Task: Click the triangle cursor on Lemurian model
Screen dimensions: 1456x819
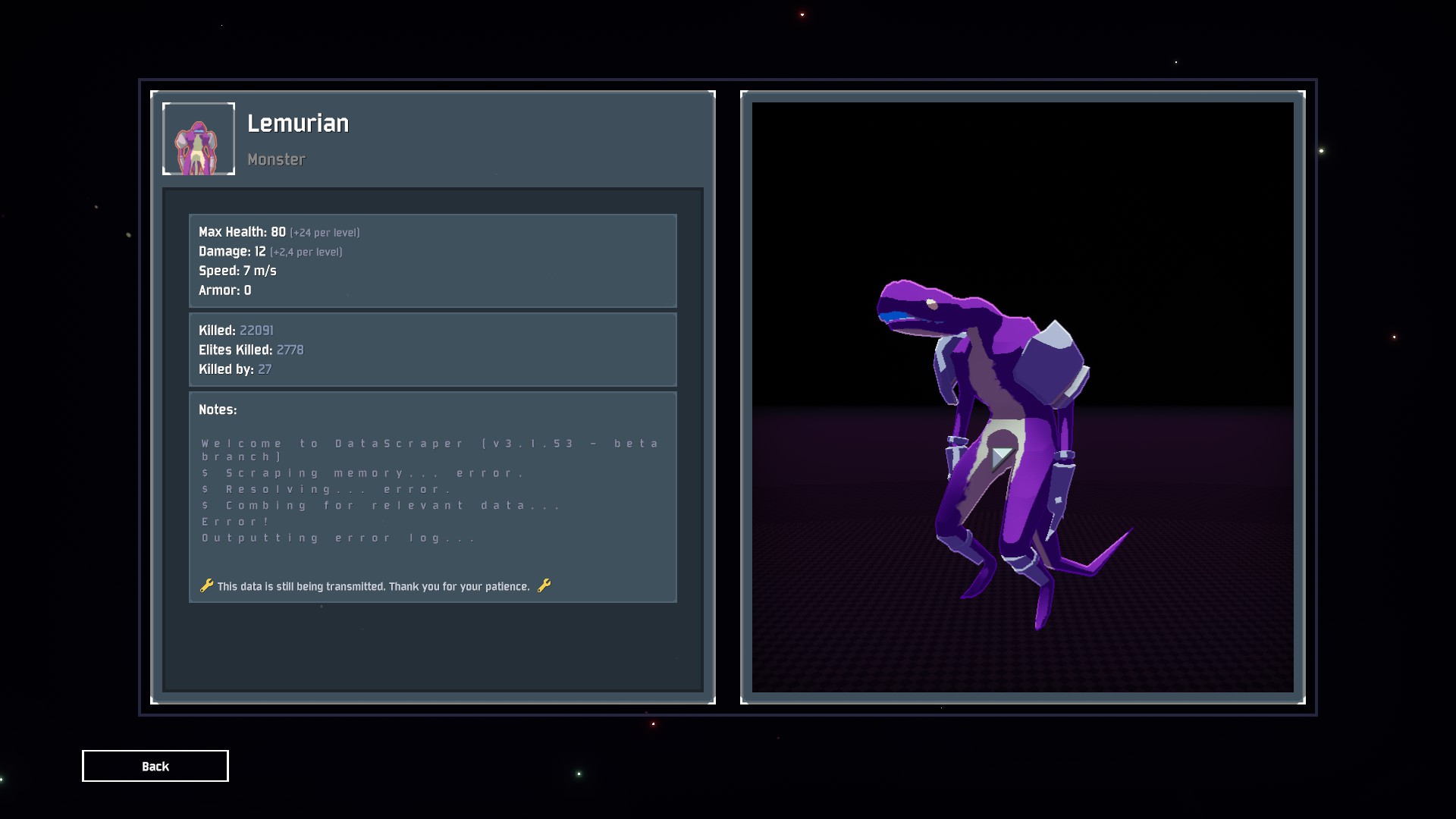Action: pyautogui.click(x=1001, y=457)
